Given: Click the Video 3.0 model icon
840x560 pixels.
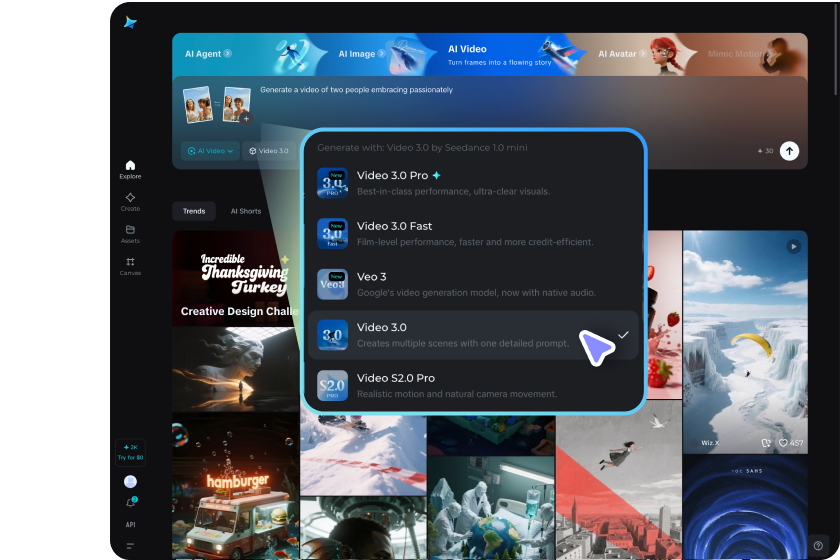Looking at the screenshot, I should coord(333,335).
